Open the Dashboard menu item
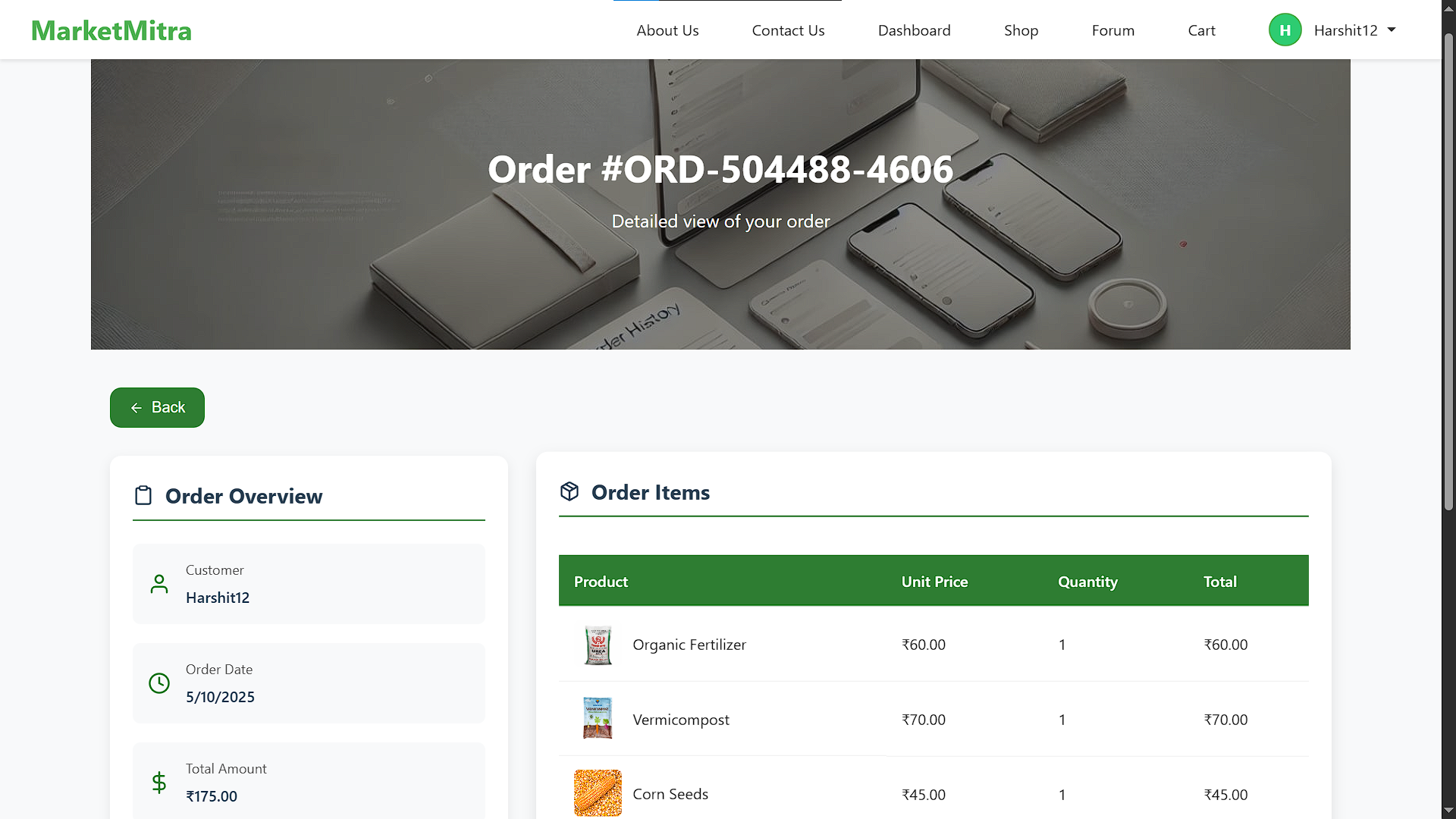The height and width of the screenshot is (819, 1456). [914, 30]
